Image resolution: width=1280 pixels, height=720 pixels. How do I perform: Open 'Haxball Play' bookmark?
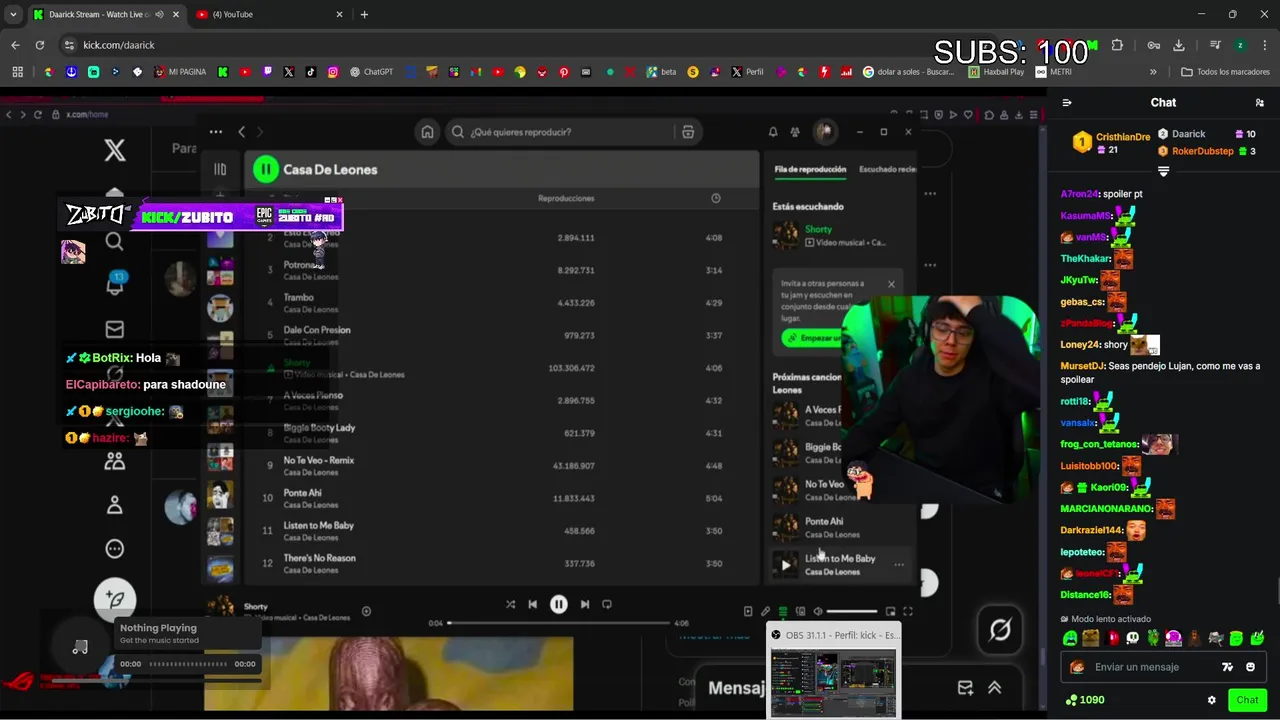[997, 72]
